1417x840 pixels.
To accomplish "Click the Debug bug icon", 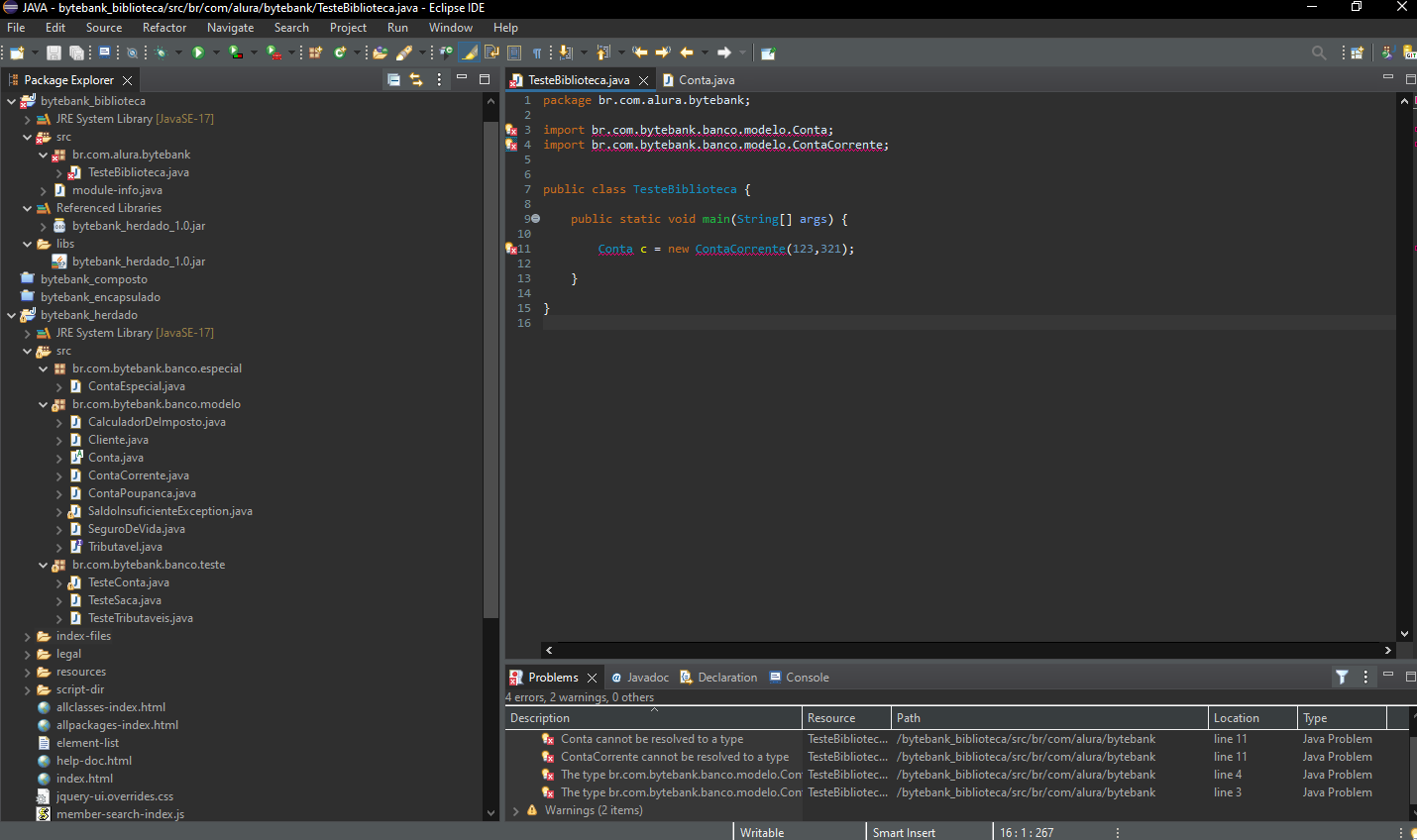I will click(x=162, y=52).
